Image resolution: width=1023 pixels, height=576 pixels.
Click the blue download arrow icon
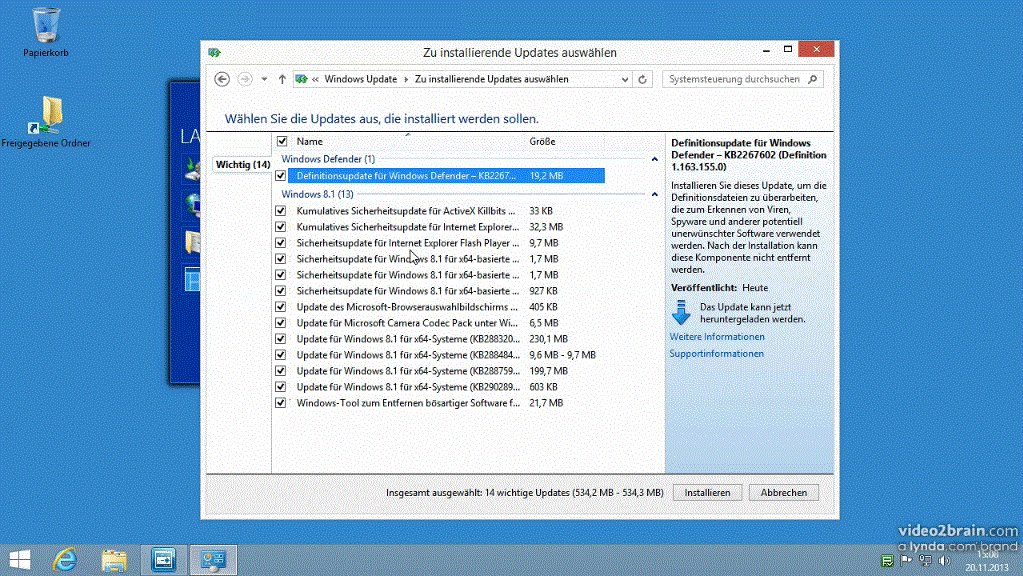[x=681, y=312]
